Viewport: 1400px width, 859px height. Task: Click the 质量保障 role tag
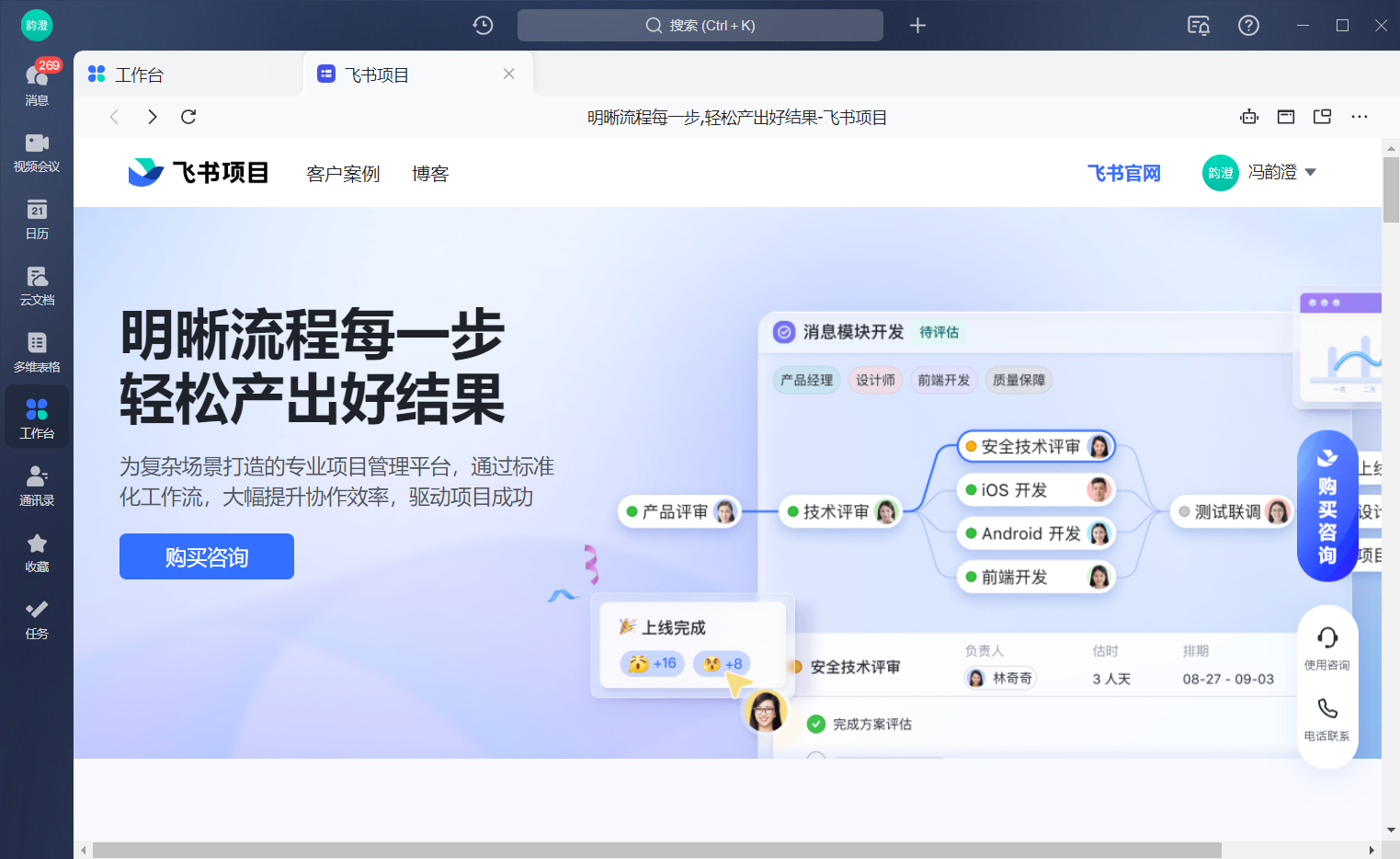coord(1019,380)
